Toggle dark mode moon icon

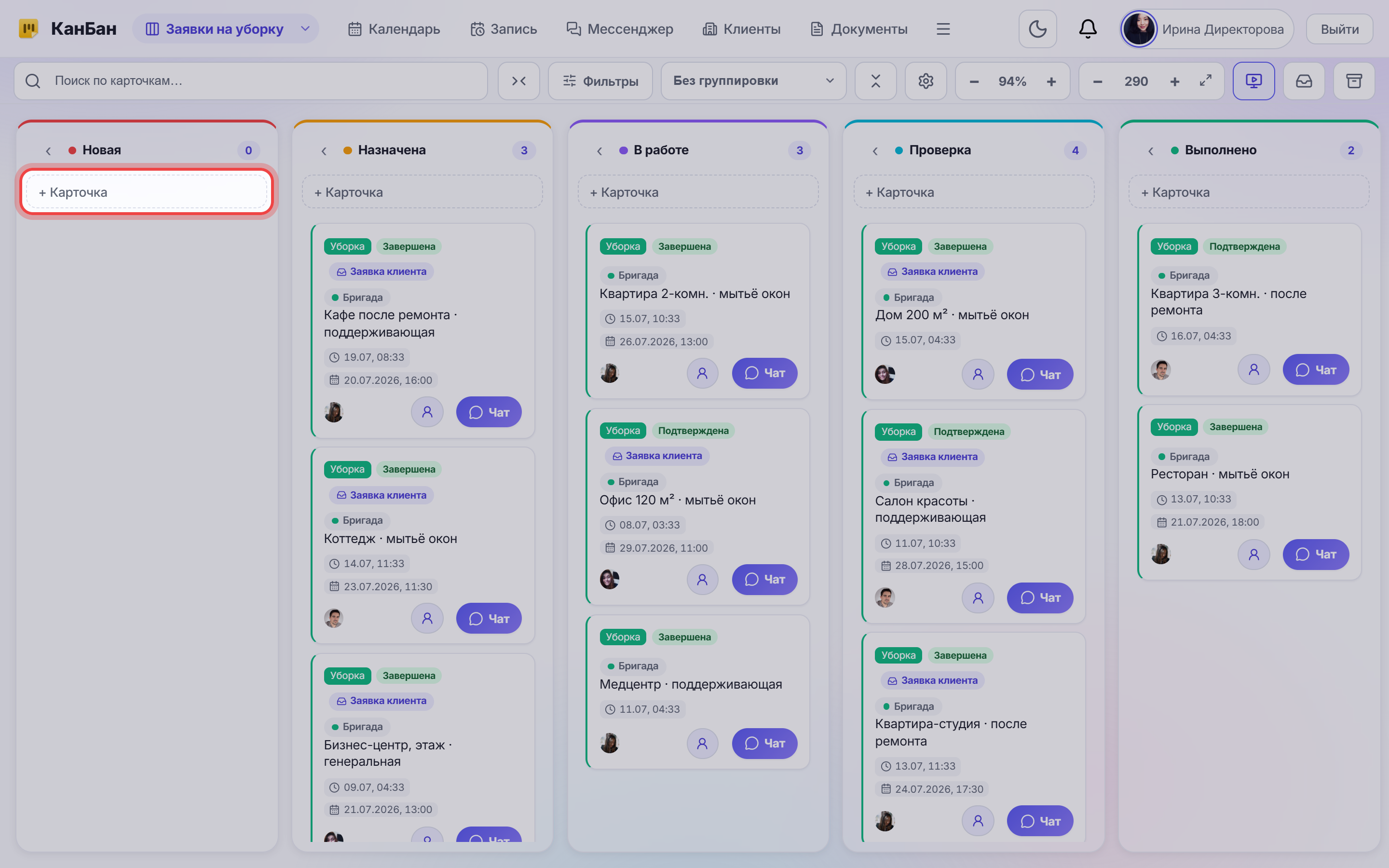click(1037, 29)
